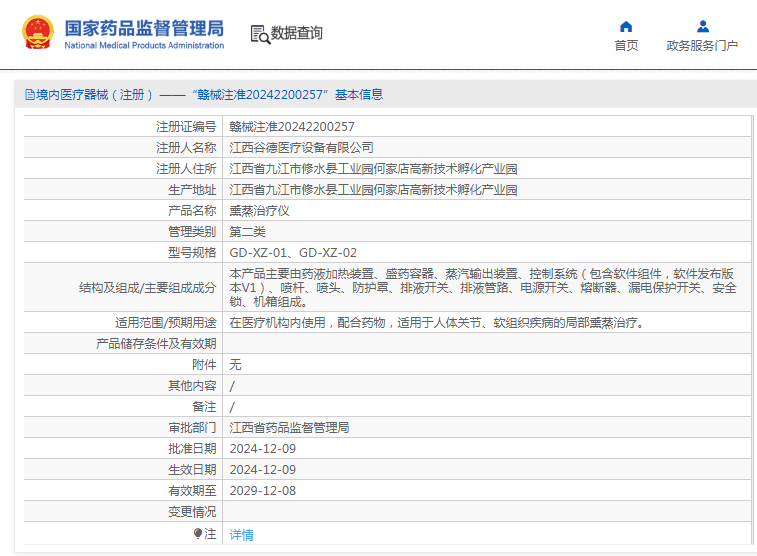Select 无 value in 附件 row

coord(235,364)
